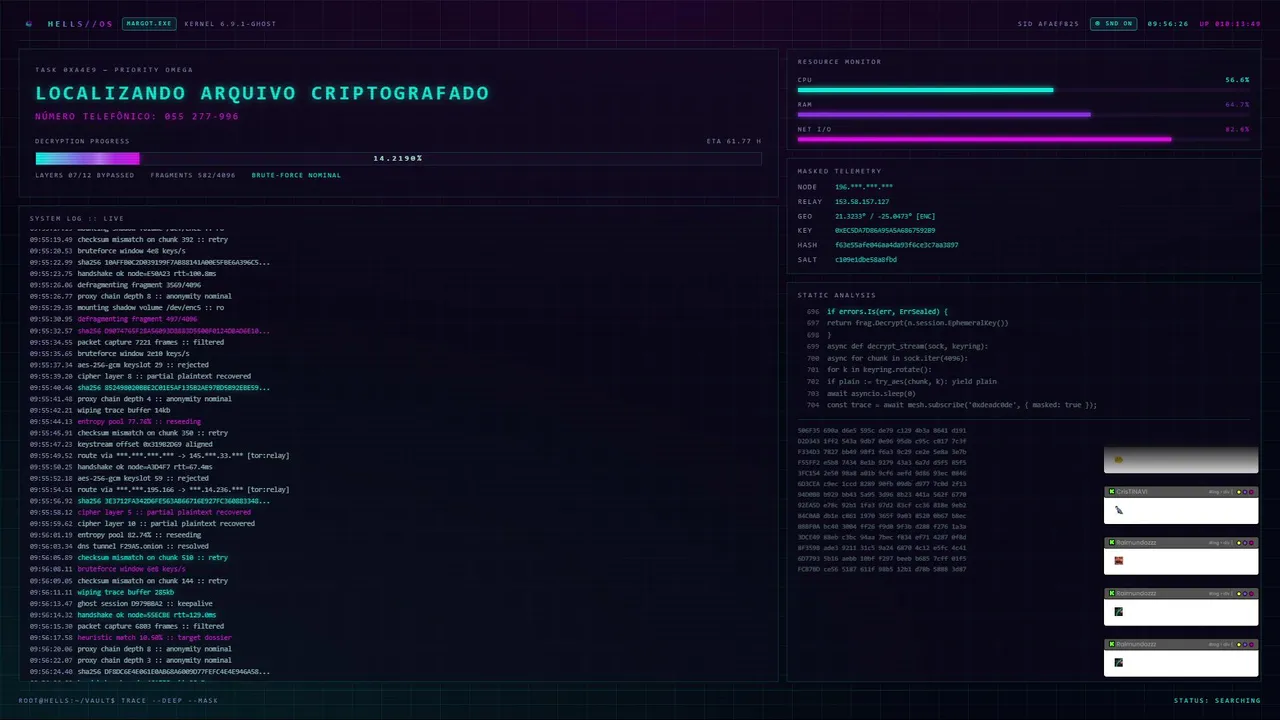Viewport: 1280px width, 720px height.
Task: Click log line 'defragmenting fragment 3569/4096'
Action: coord(141,285)
